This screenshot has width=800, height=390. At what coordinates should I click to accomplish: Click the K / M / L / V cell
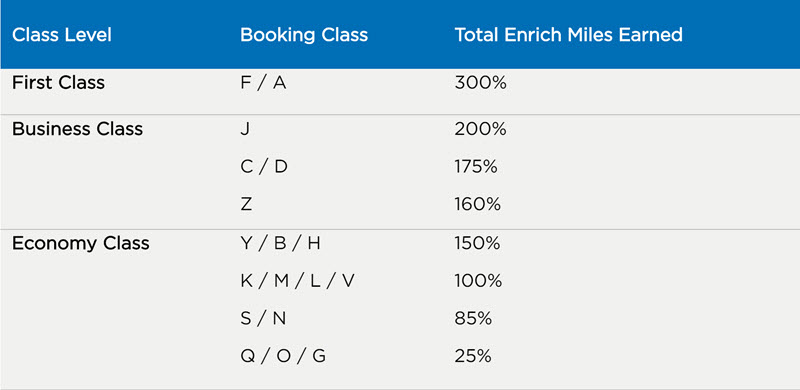(x=297, y=281)
